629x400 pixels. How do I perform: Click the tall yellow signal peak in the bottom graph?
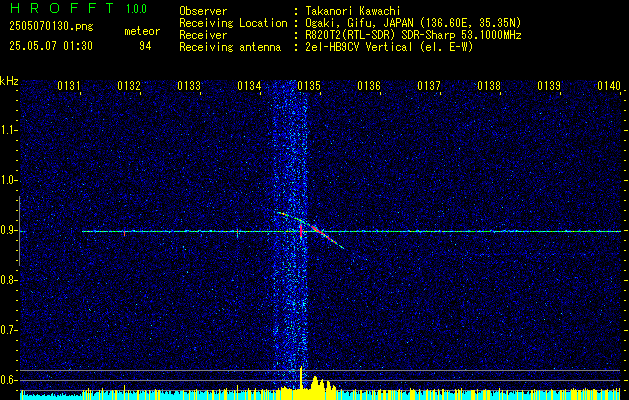[x=301, y=378]
